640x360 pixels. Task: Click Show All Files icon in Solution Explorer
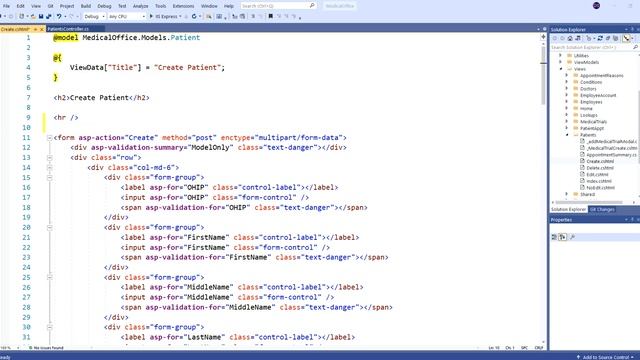pos(616,38)
